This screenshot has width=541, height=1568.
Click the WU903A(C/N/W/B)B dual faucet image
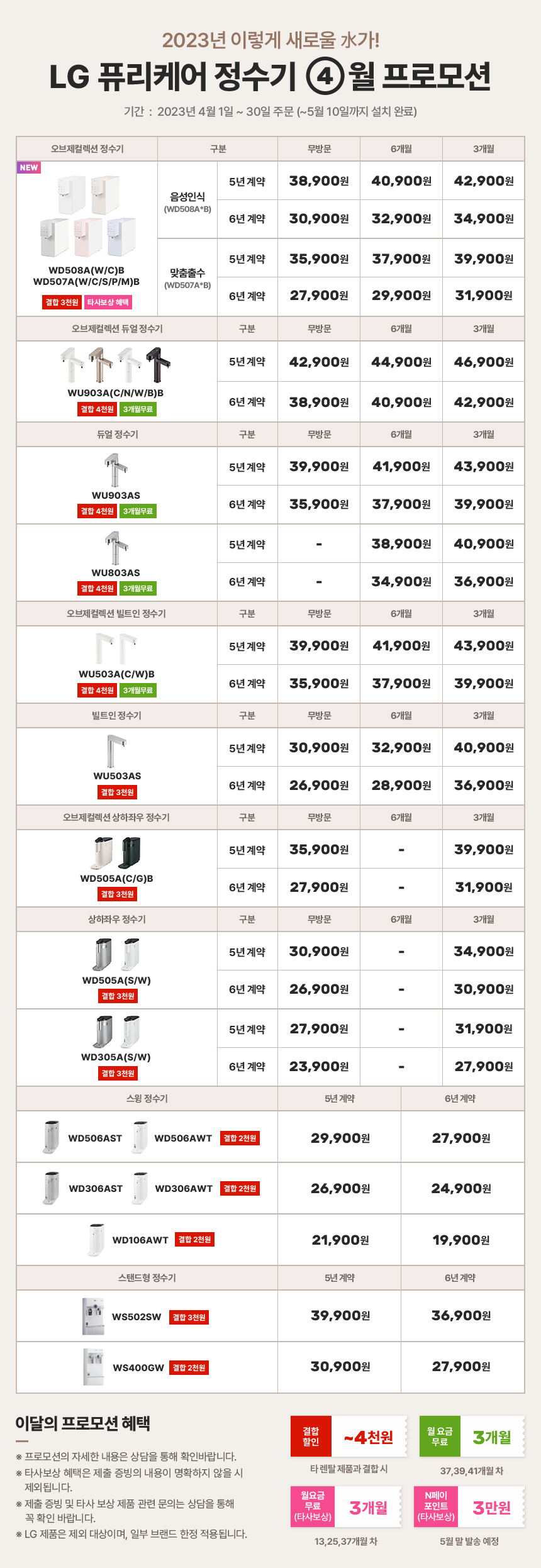point(116,365)
